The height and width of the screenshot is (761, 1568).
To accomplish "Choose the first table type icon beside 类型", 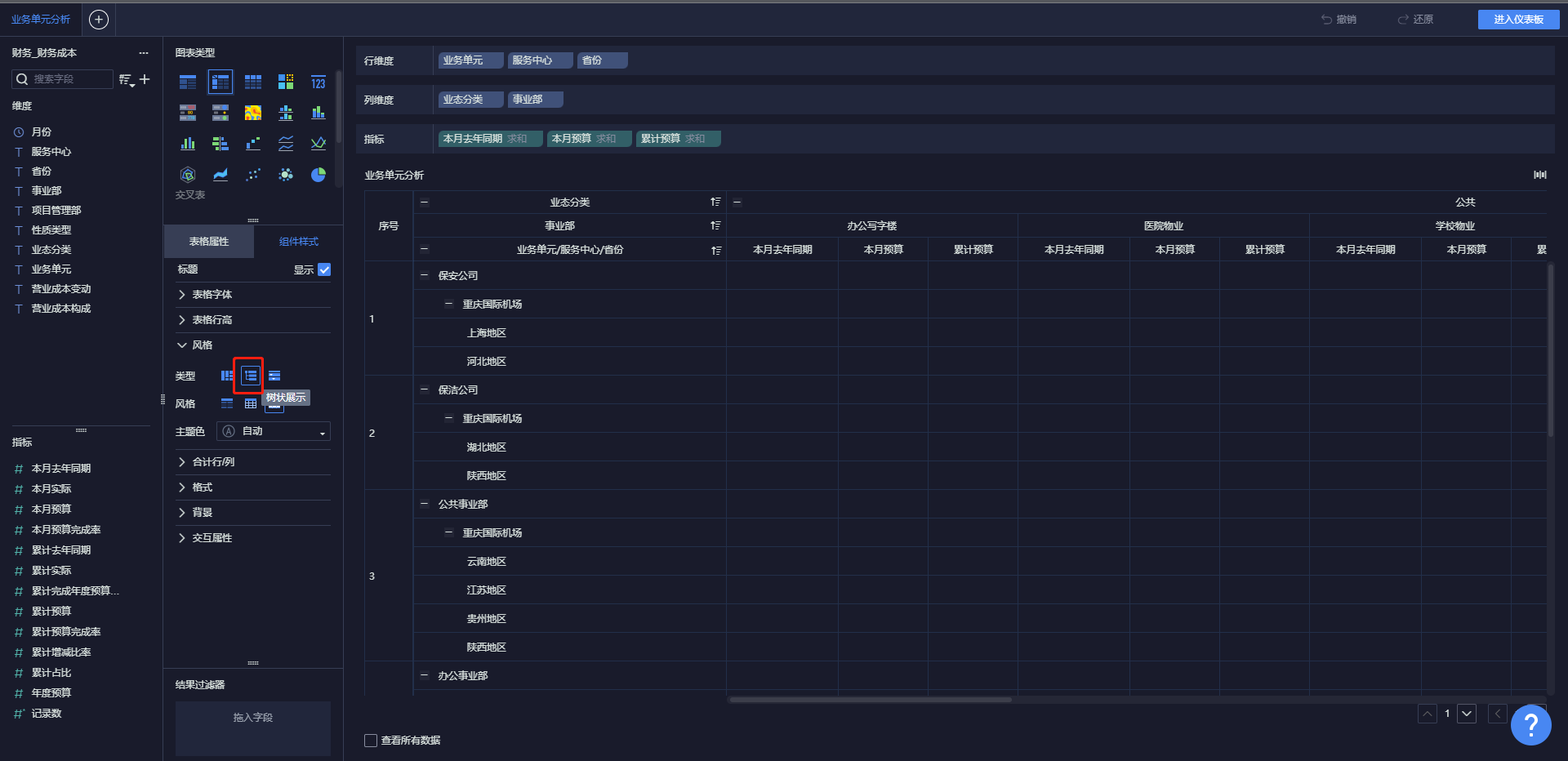I will [x=227, y=376].
